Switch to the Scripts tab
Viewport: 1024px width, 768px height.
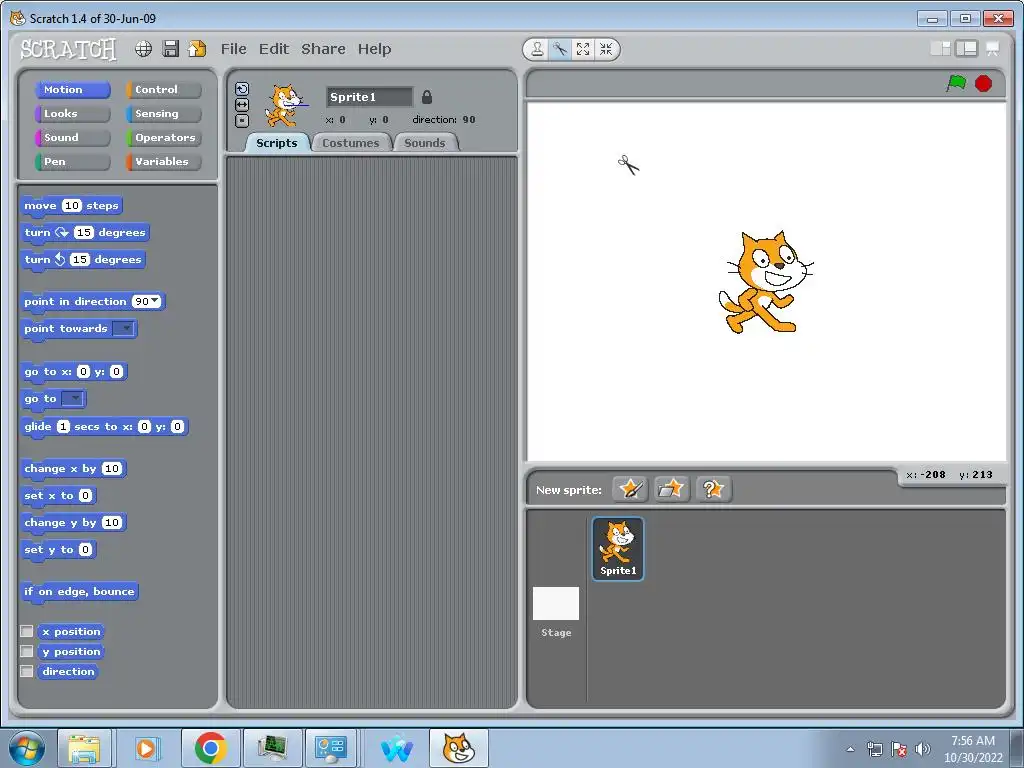[x=276, y=143]
